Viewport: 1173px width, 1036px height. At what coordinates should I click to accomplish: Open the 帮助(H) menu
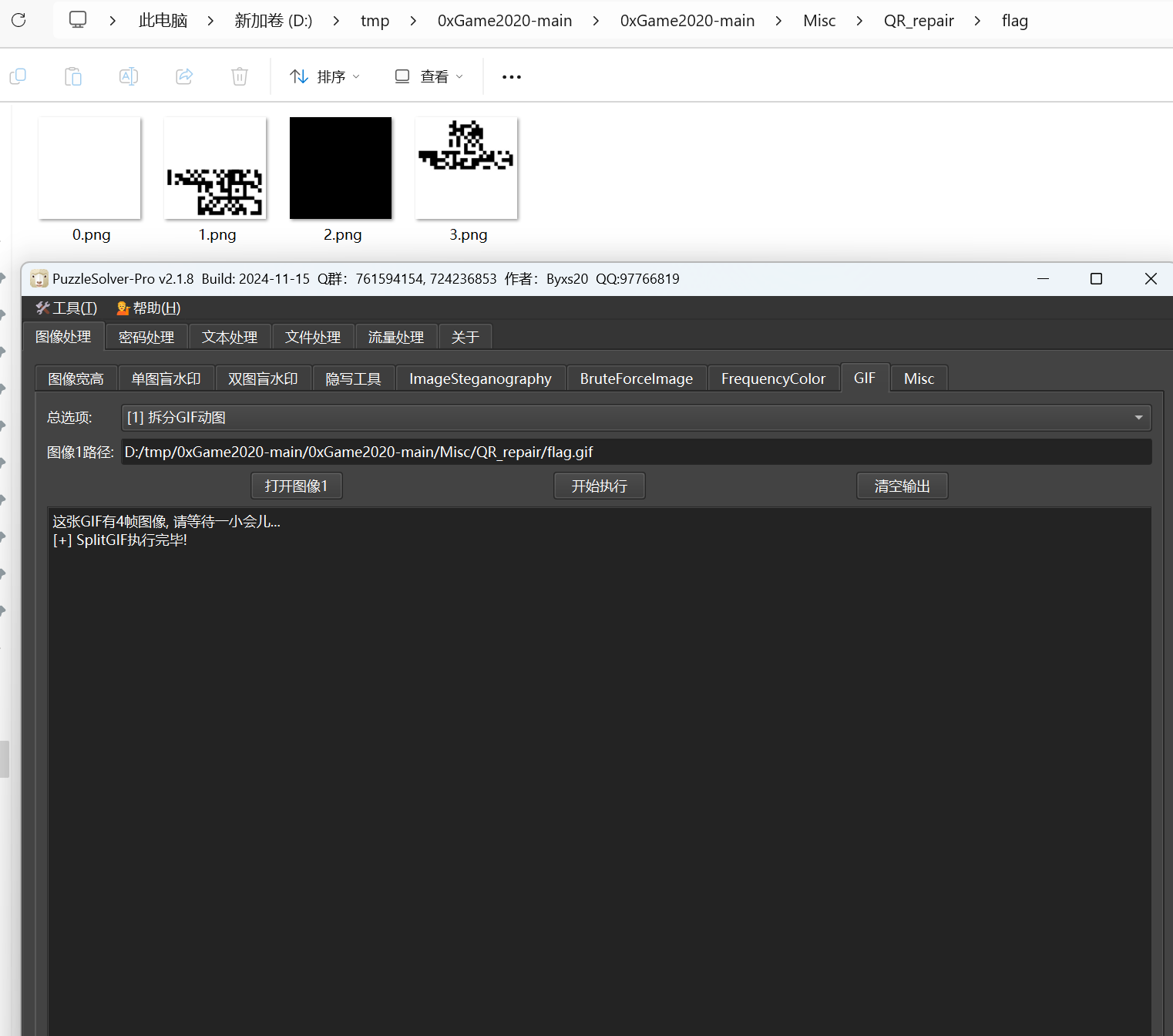tap(148, 308)
